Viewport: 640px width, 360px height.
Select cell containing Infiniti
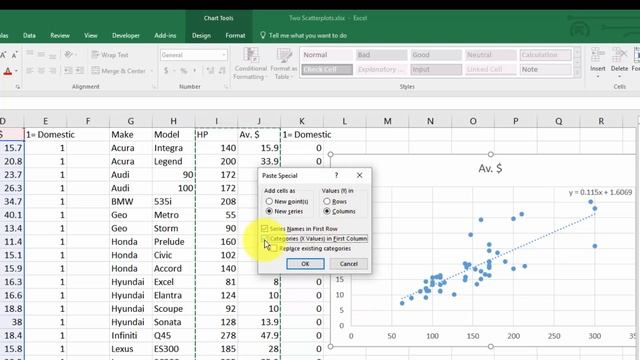click(131, 336)
